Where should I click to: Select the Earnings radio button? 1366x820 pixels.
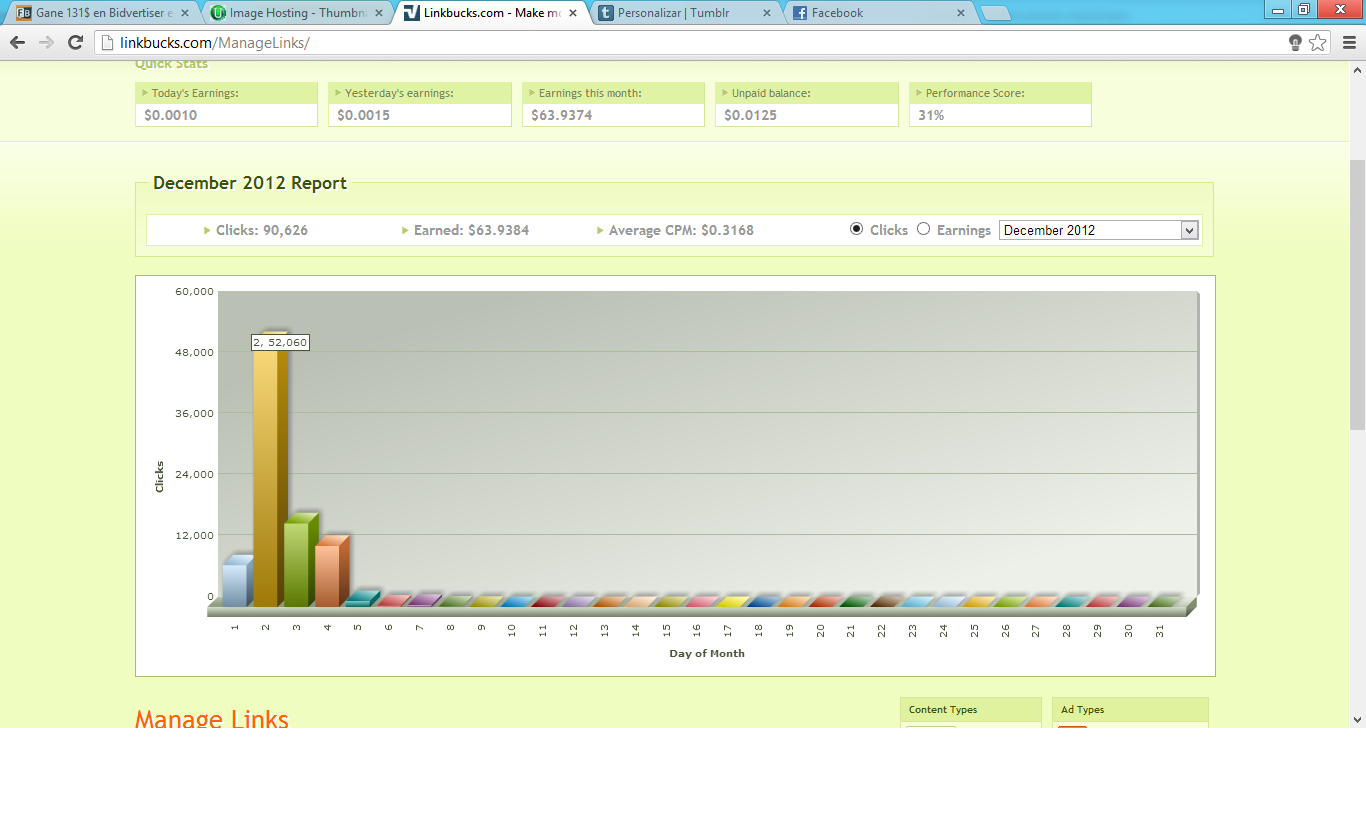pyautogui.click(x=923, y=229)
